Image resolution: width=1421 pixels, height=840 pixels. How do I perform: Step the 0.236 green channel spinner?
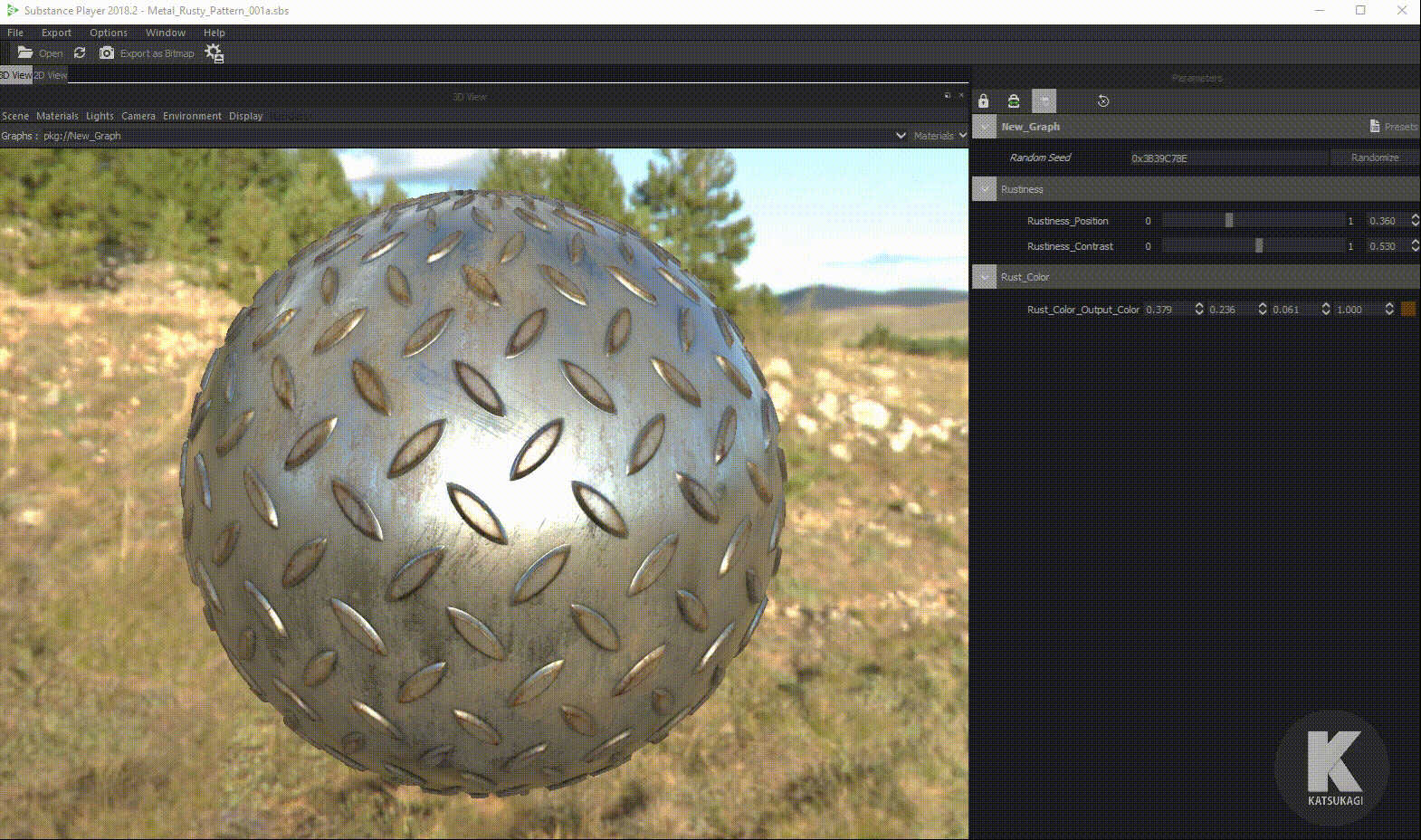[1263, 310]
